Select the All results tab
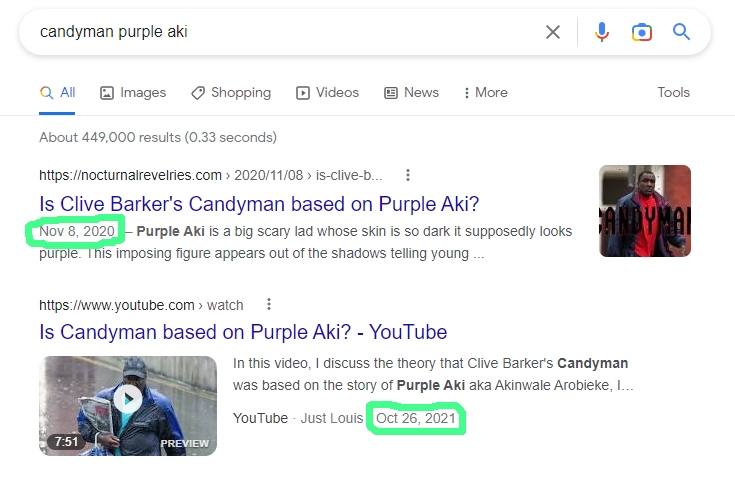 click(58, 92)
